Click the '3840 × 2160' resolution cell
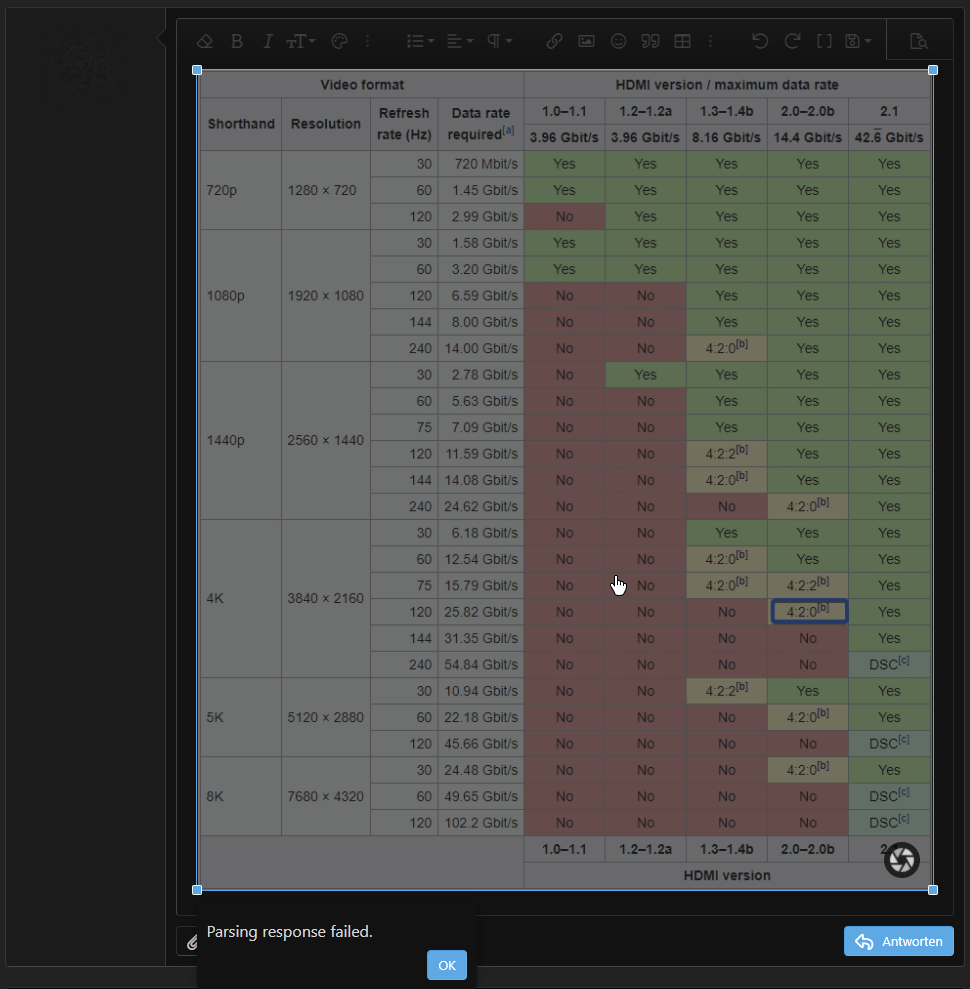The width and height of the screenshot is (970, 989). tap(325, 599)
